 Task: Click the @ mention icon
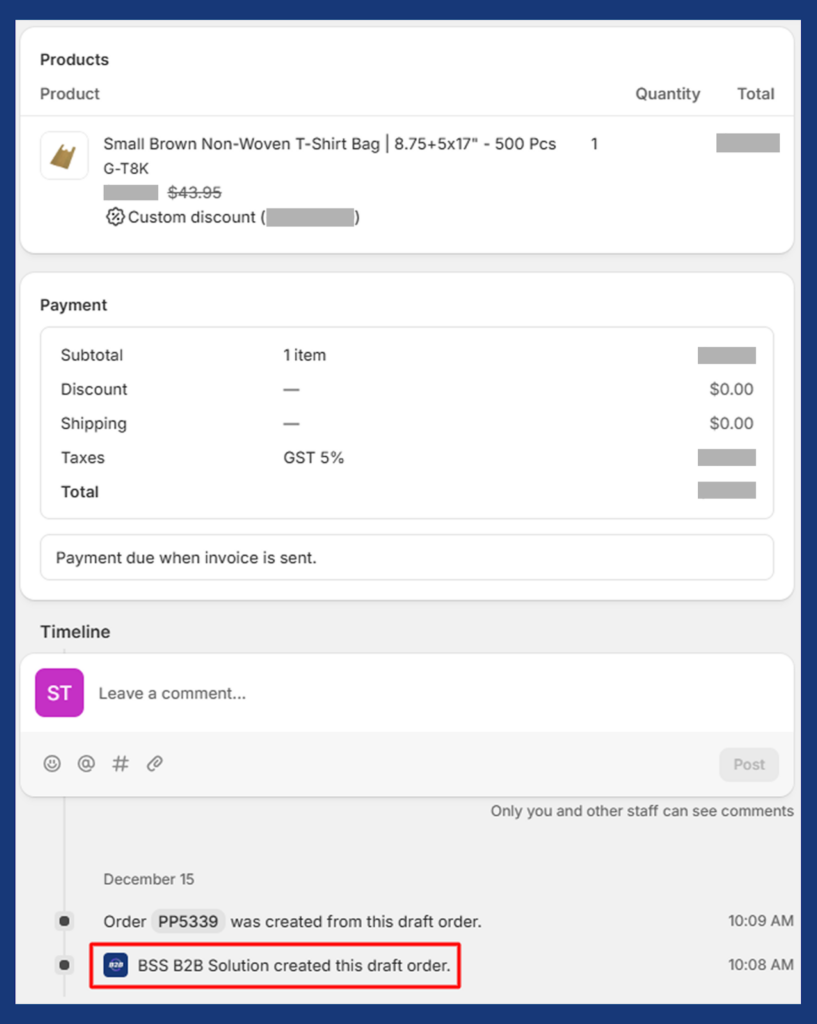[86, 763]
